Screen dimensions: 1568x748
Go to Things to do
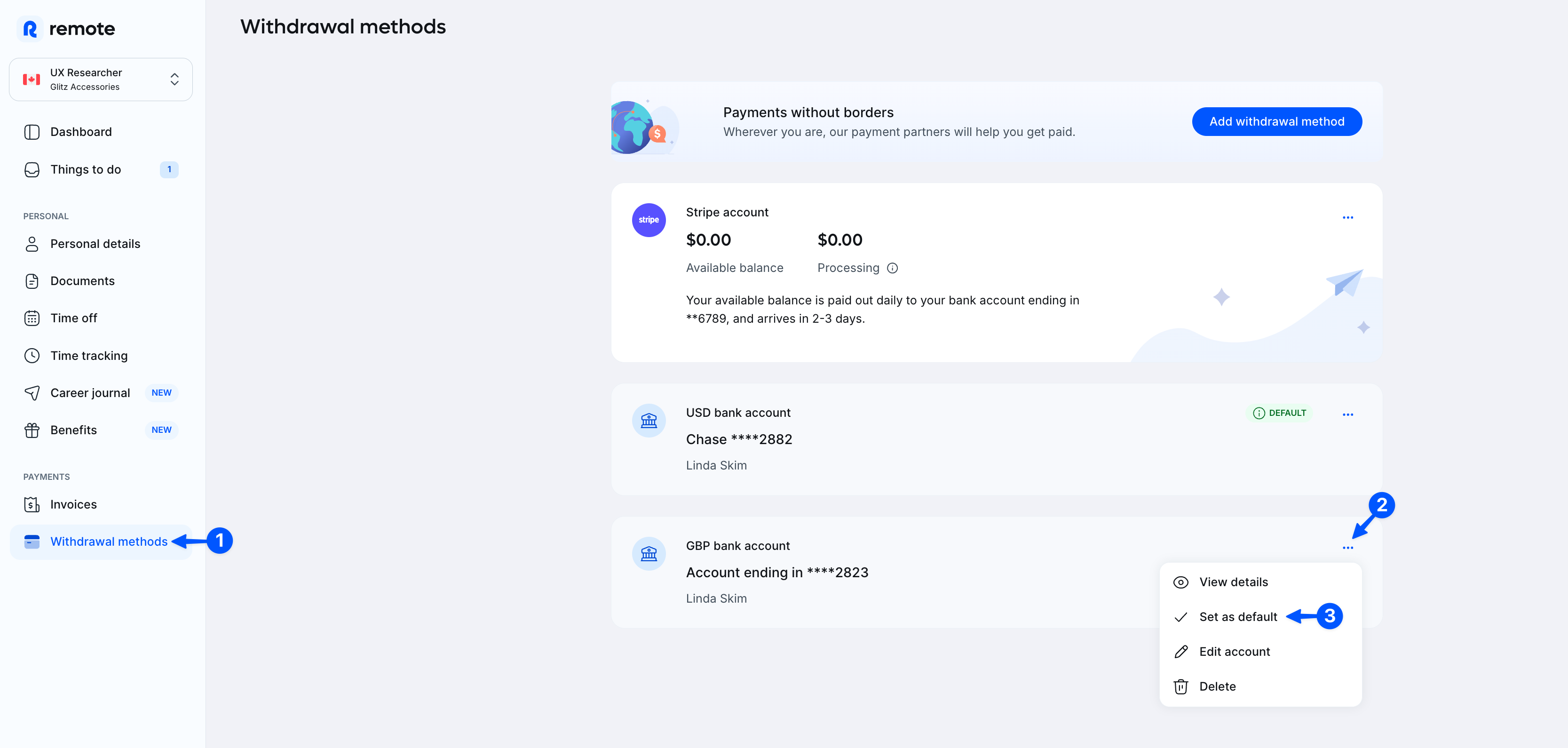click(x=101, y=169)
